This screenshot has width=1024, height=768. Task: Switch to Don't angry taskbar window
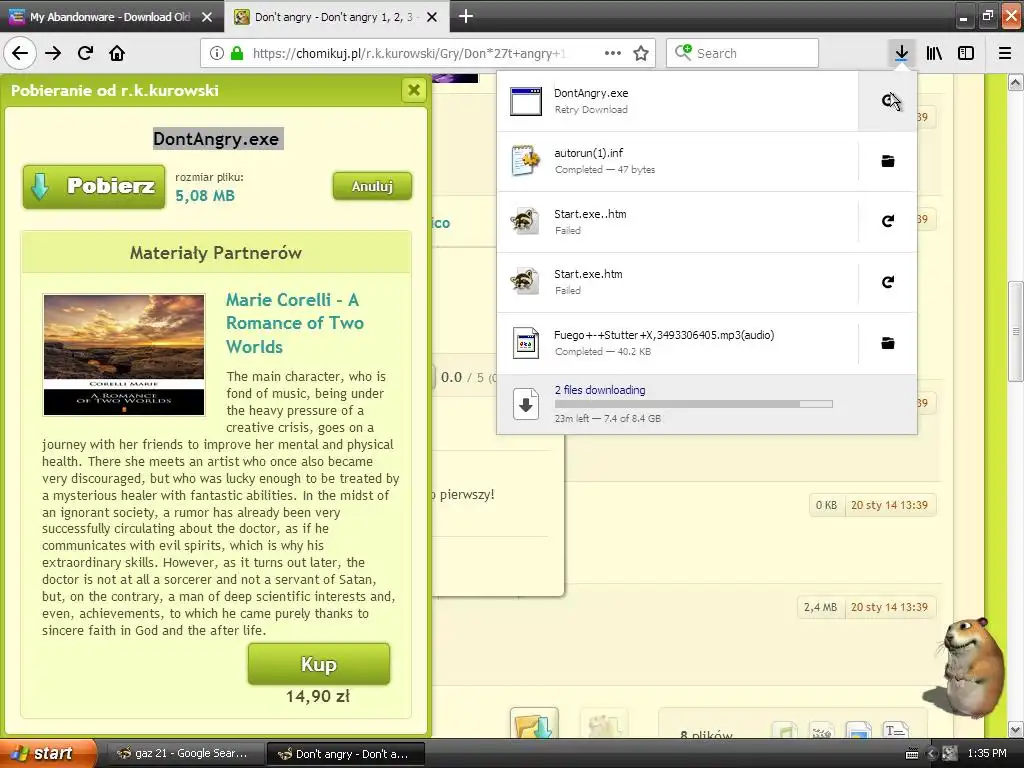pos(345,754)
